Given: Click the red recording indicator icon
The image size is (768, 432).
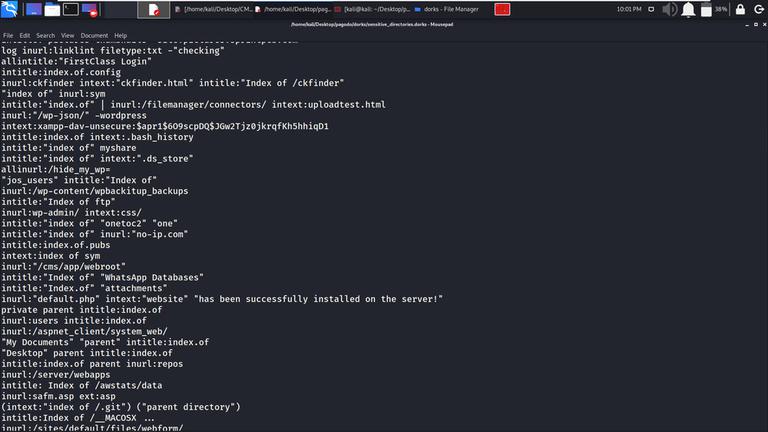Looking at the screenshot, I should pos(502,9).
